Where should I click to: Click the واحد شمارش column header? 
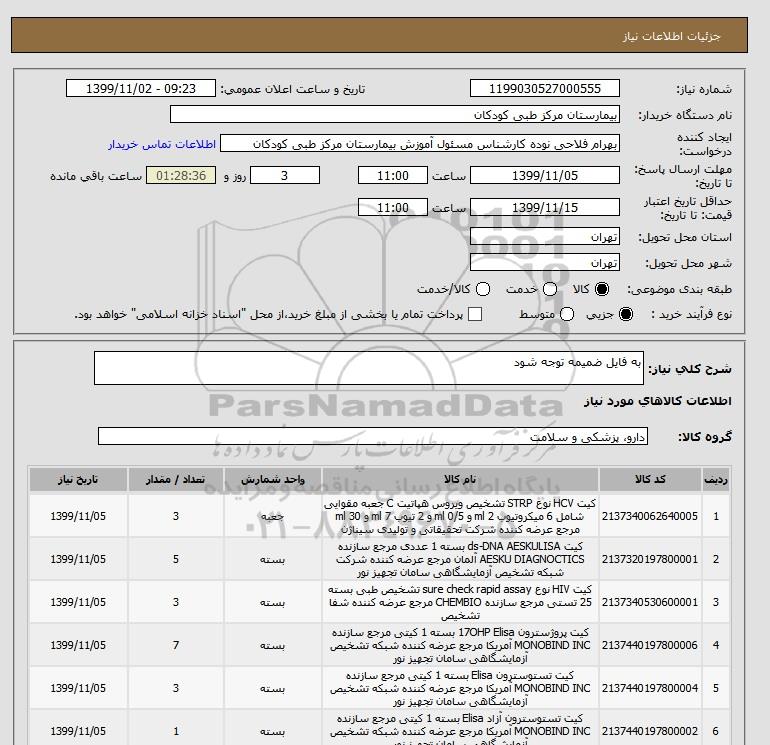(273, 480)
